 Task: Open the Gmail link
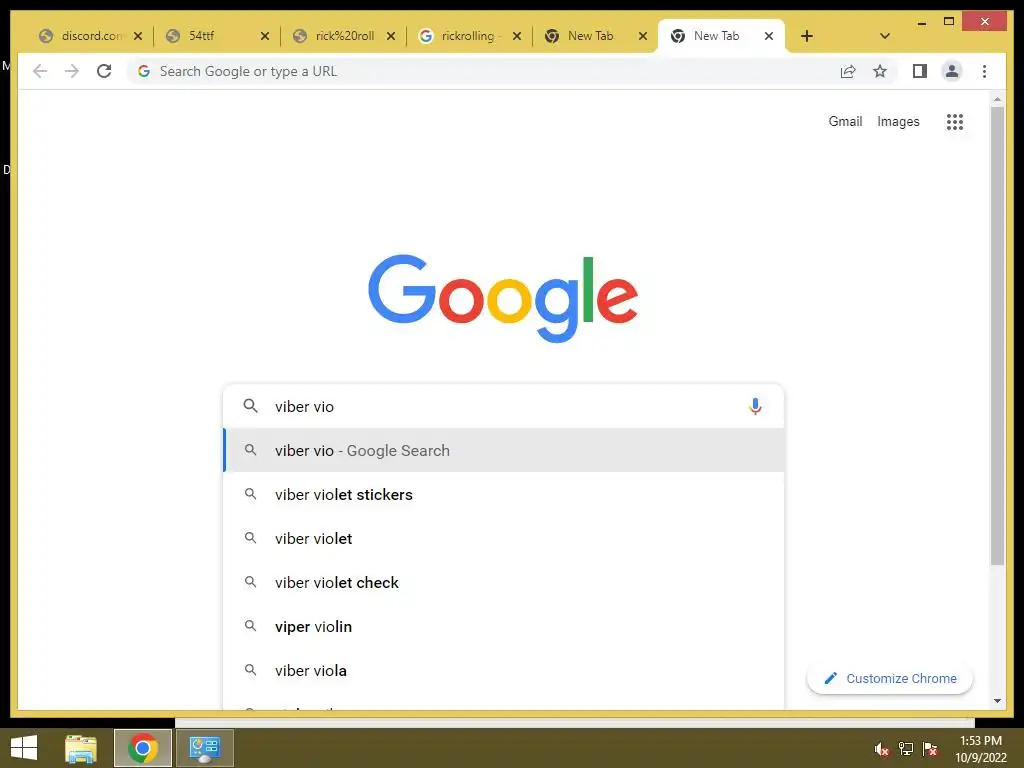tap(845, 121)
